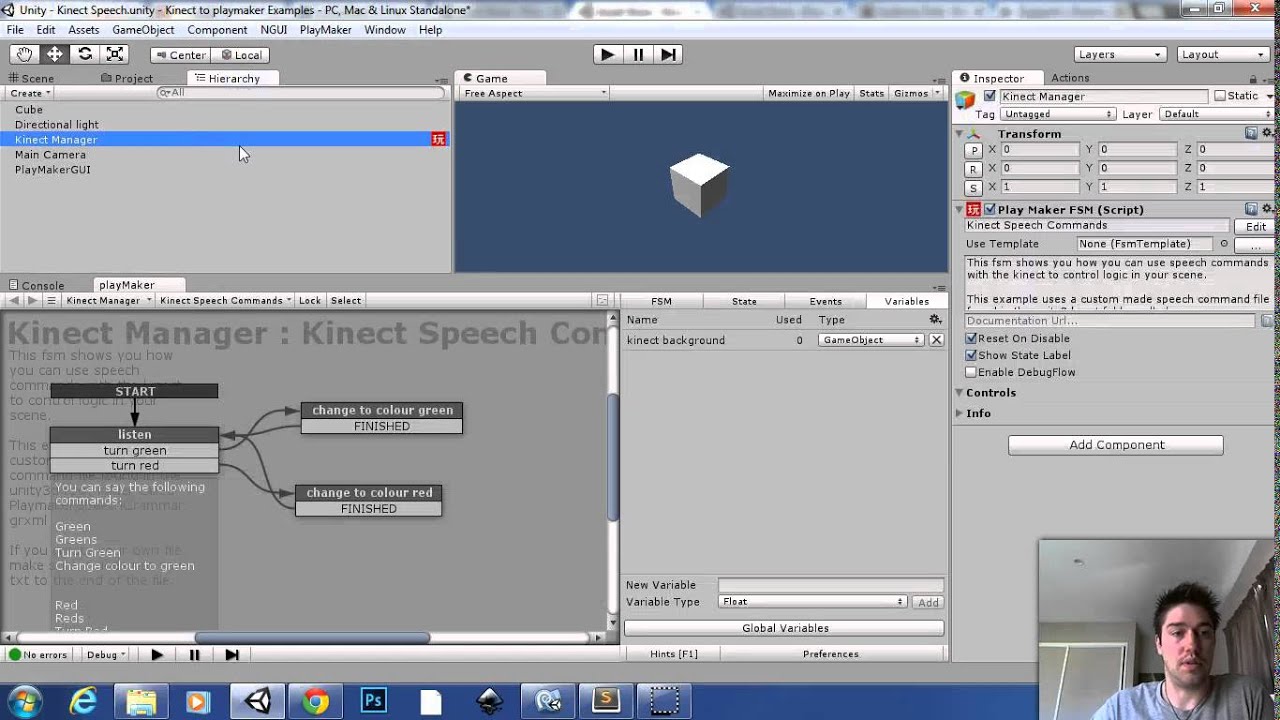Go forward in FSM history arrow
Viewport: 1280px width, 720px height.
(x=32, y=300)
